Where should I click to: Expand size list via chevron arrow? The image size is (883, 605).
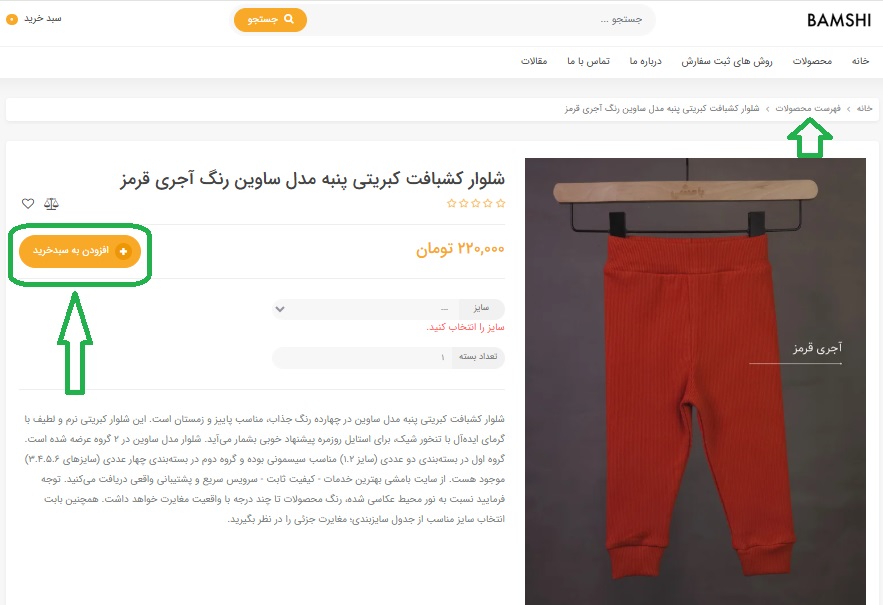tap(280, 309)
